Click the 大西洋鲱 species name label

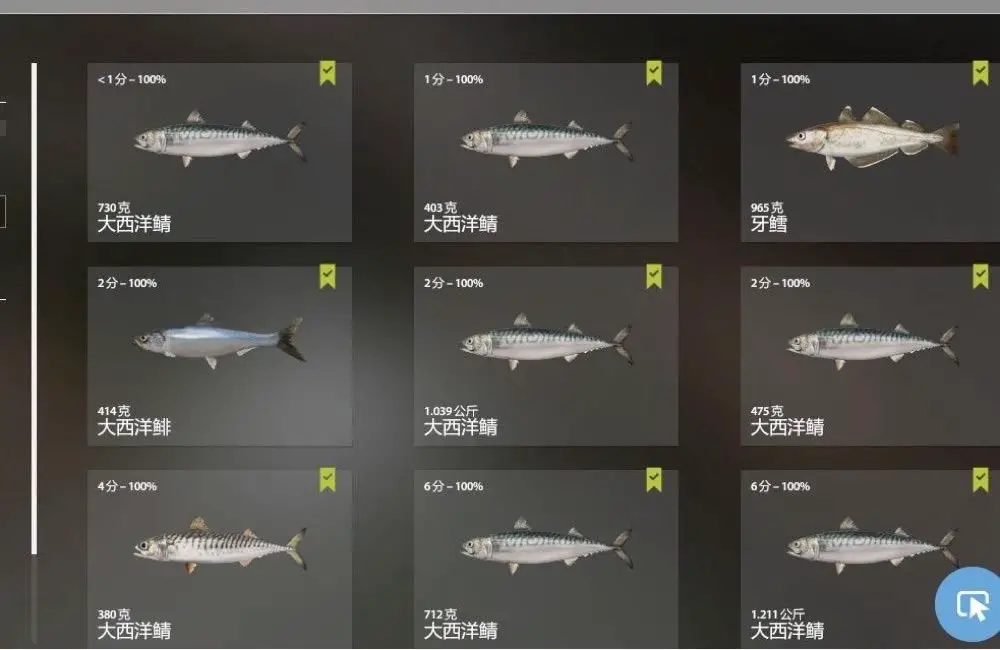[134, 427]
